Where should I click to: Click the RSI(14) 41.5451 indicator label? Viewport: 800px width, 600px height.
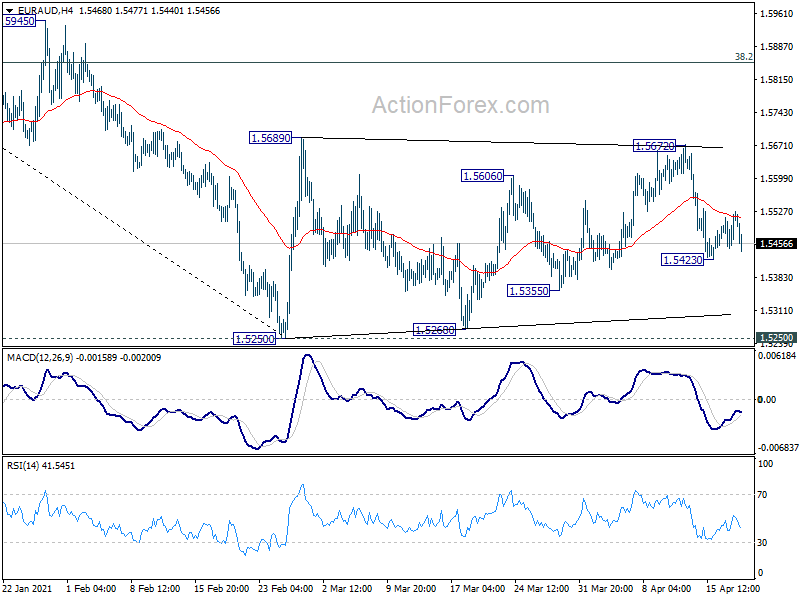41,466
